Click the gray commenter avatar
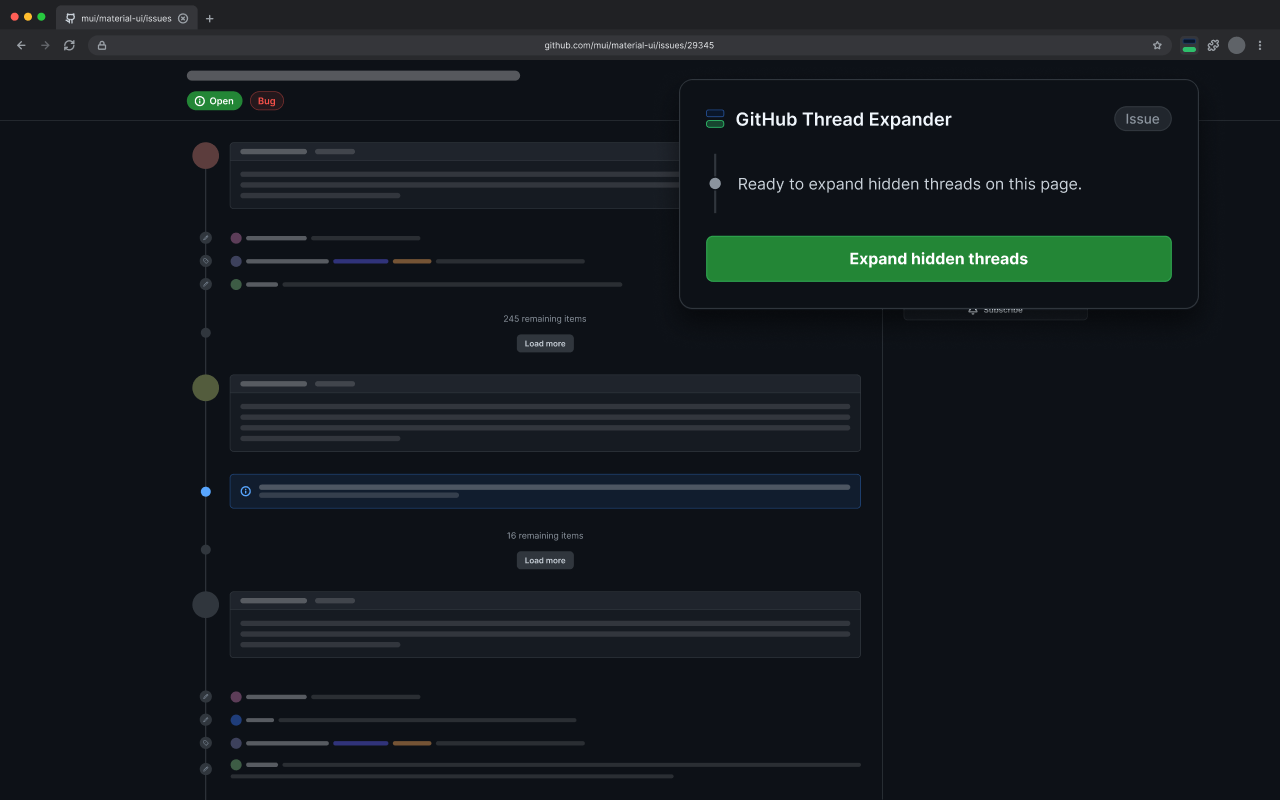 [206, 604]
